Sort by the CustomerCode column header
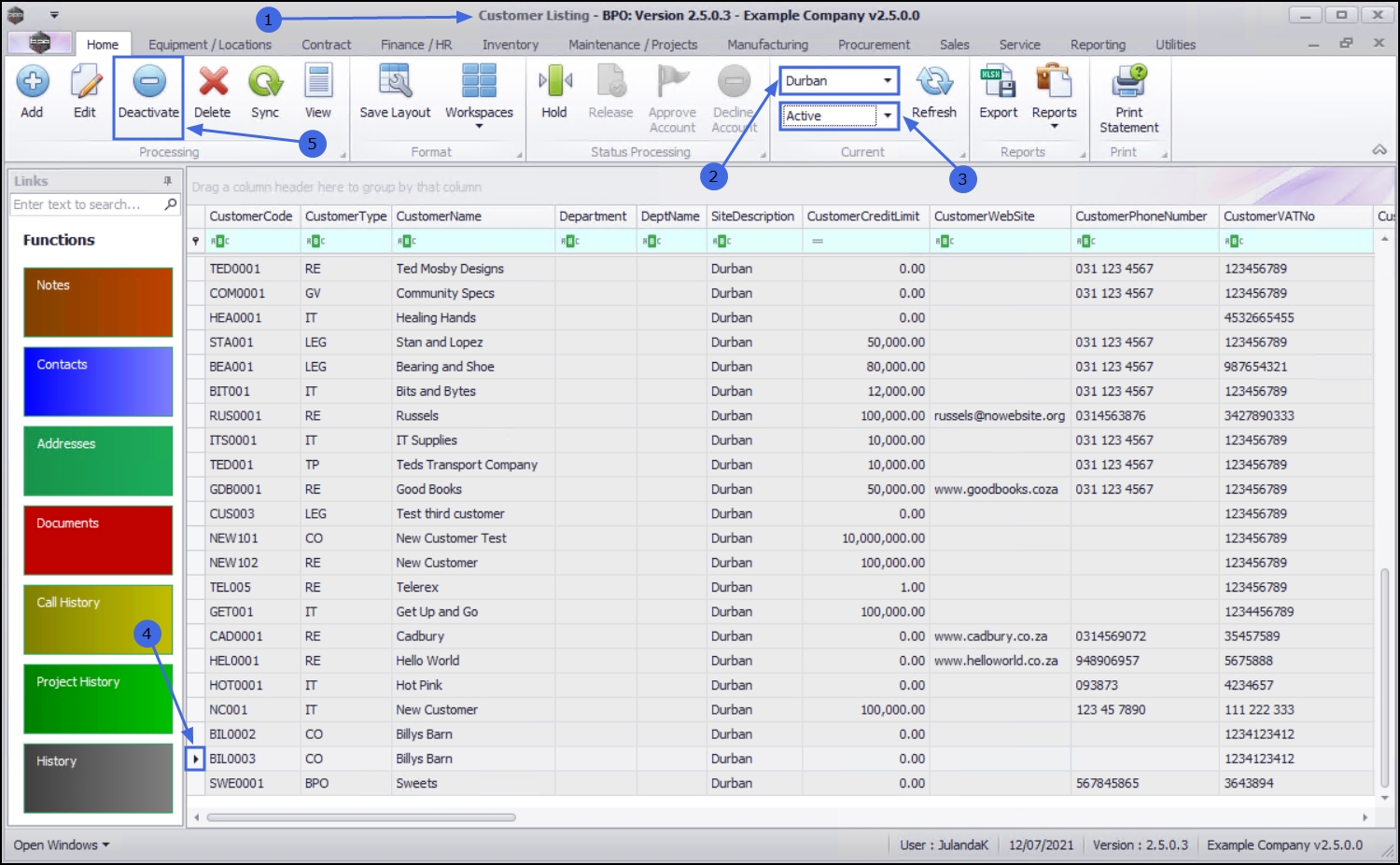The image size is (1400, 865). pyautogui.click(x=251, y=216)
